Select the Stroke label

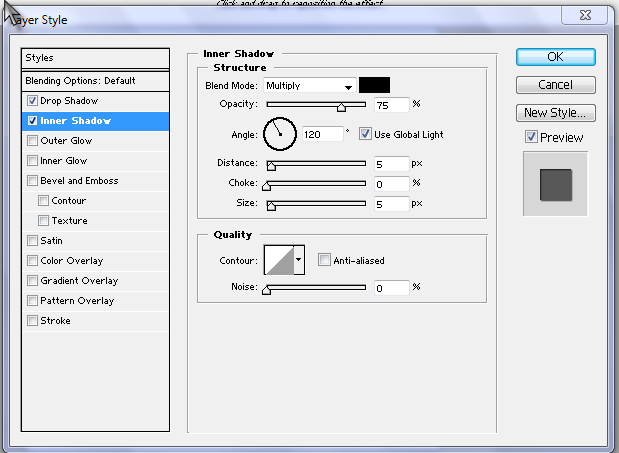coord(55,320)
